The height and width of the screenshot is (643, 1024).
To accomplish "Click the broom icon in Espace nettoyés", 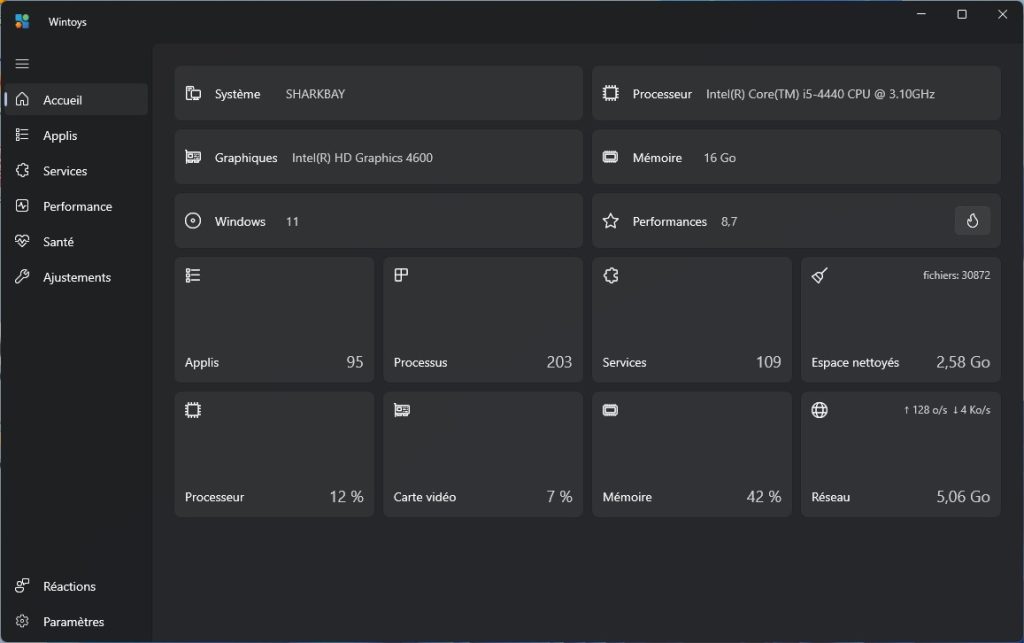I will (x=819, y=276).
